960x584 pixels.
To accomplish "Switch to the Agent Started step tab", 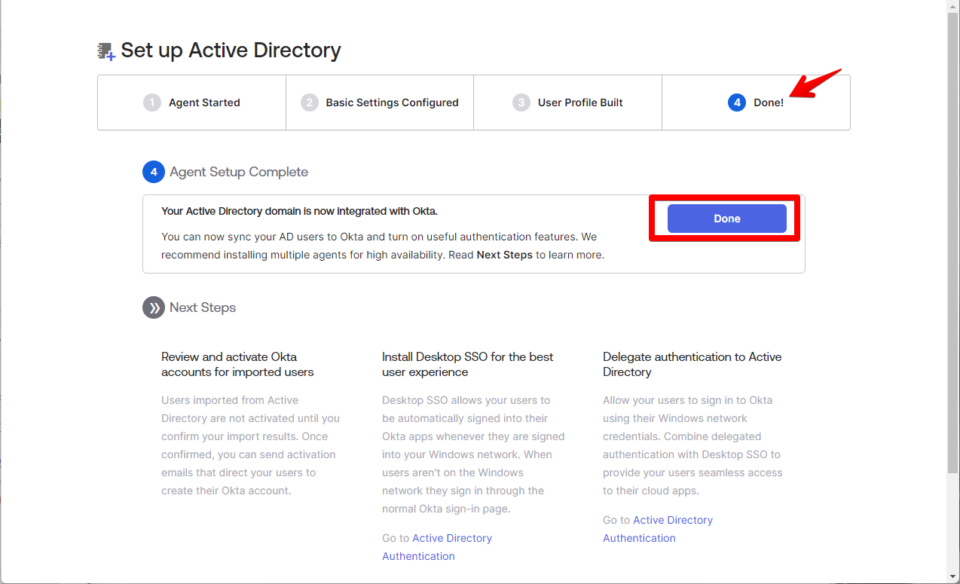I will [190, 102].
